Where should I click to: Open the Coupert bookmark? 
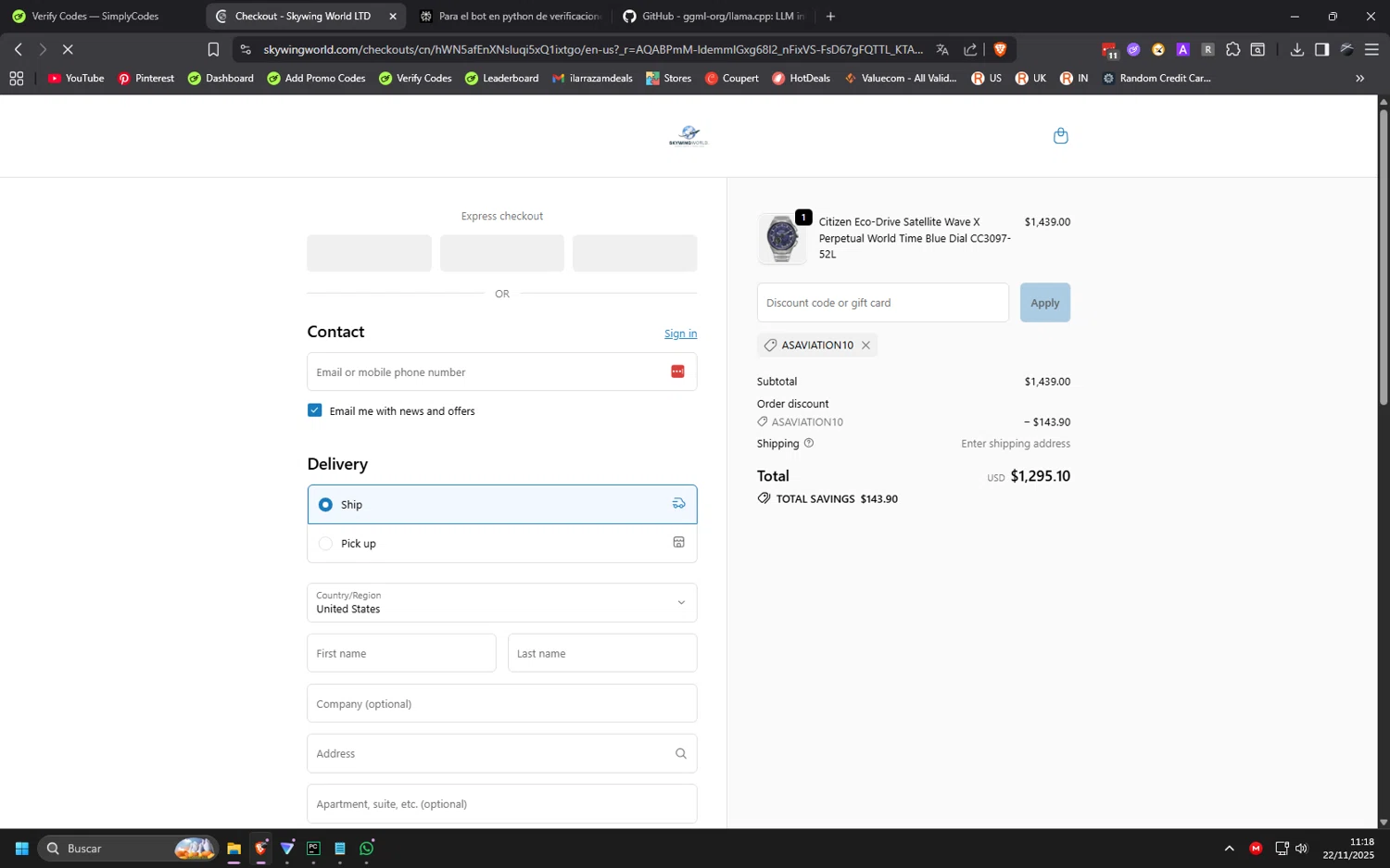732,79
